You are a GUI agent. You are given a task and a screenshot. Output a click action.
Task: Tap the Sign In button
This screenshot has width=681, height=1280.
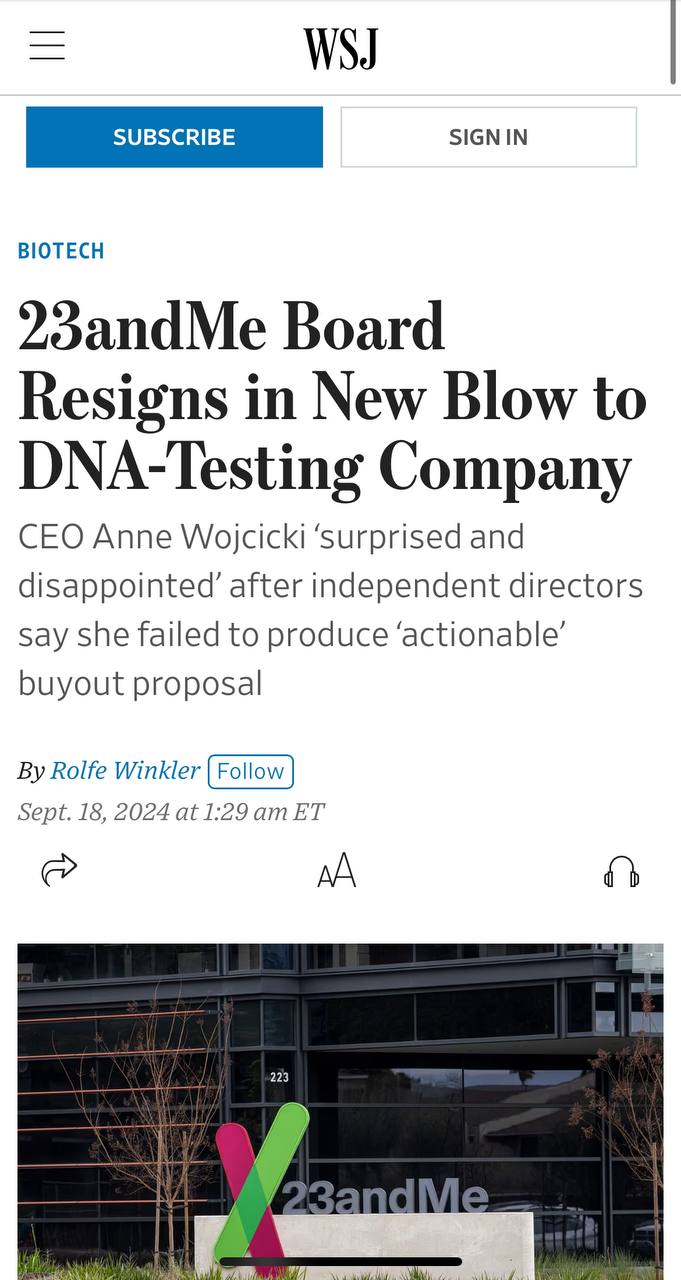(x=488, y=137)
